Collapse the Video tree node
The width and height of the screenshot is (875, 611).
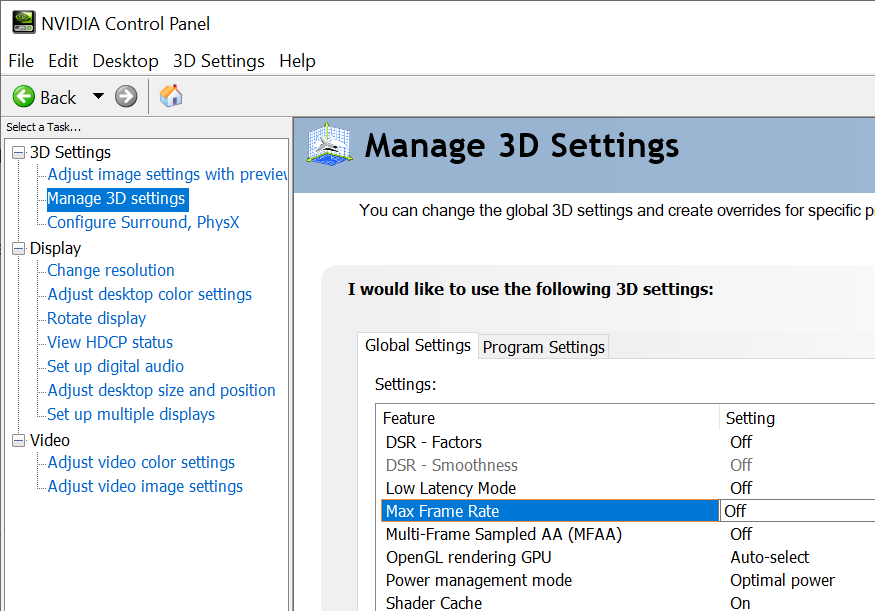pyautogui.click(x=19, y=440)
